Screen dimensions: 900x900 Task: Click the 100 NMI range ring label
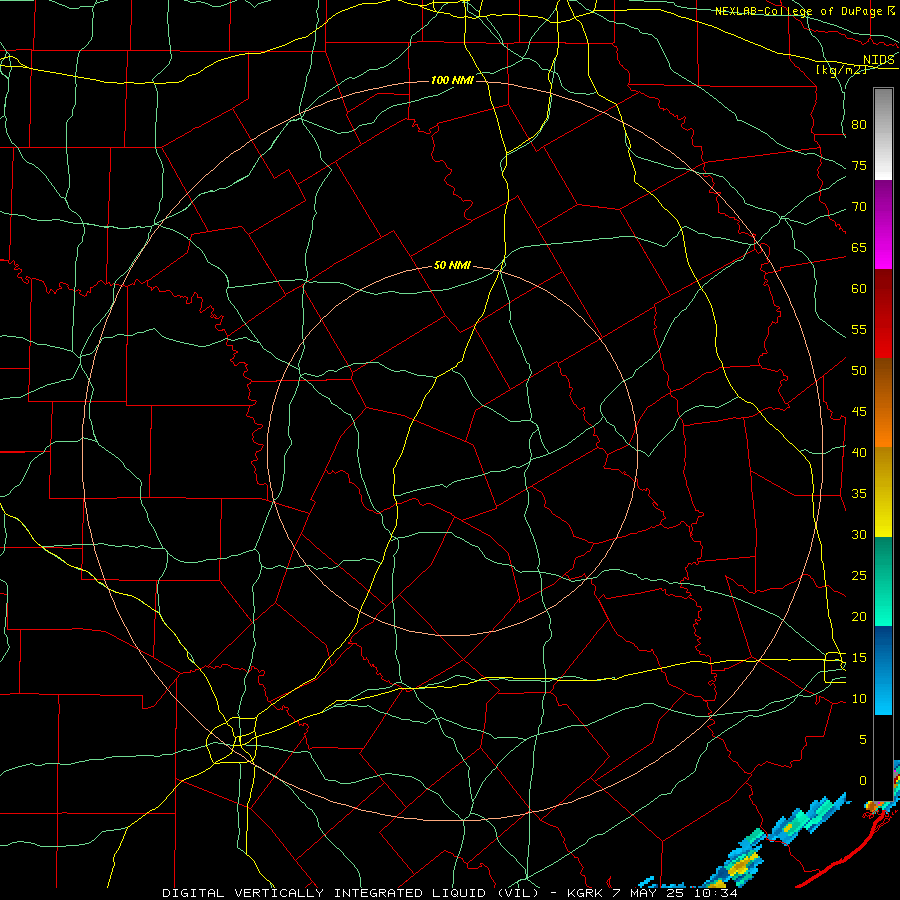pos(452,80)
